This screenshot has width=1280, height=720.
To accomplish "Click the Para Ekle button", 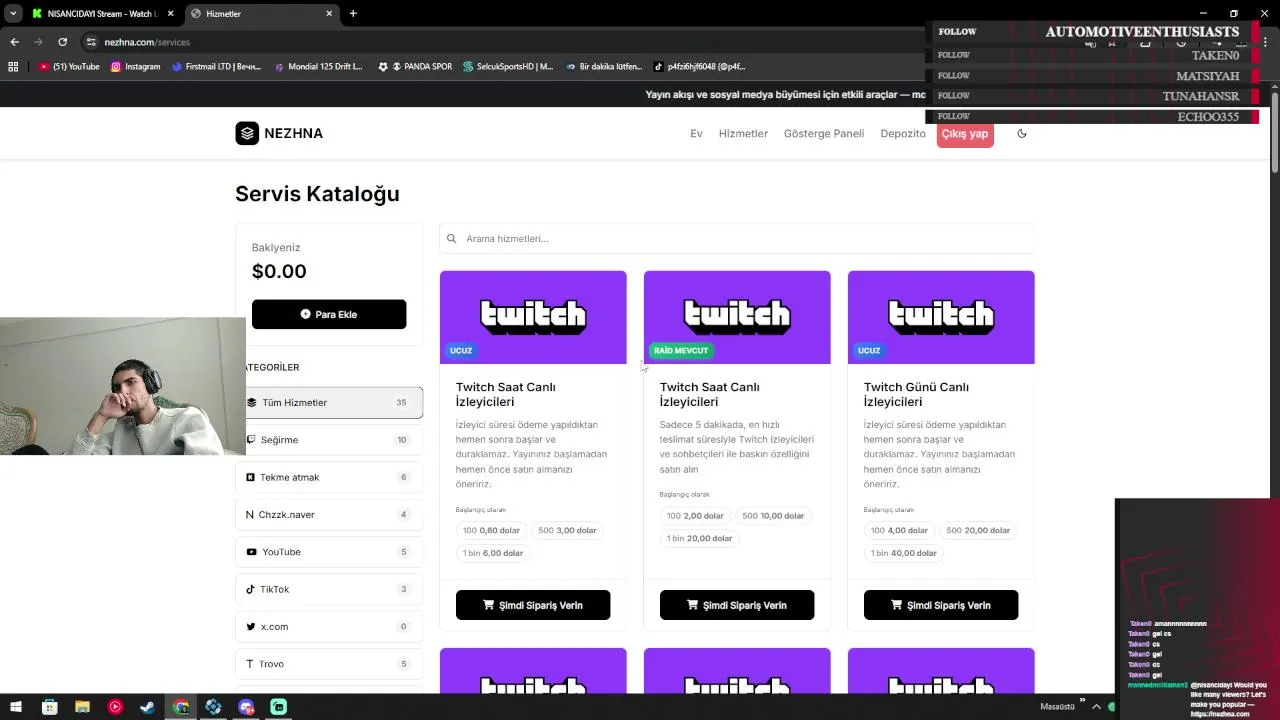I will point(329,314).
